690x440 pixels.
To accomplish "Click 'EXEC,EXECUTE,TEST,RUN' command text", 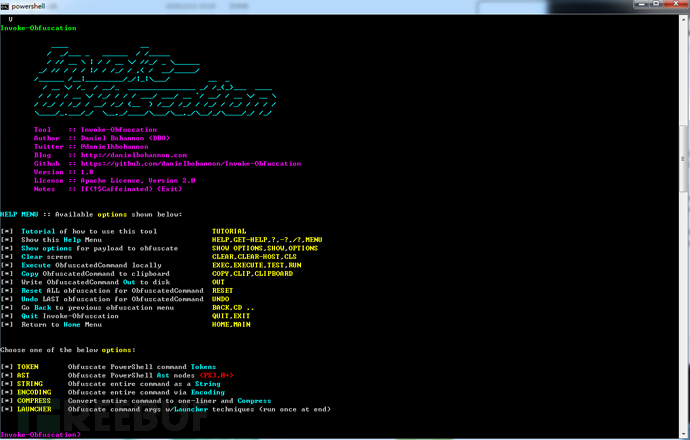I will click(x=257, y=265).
